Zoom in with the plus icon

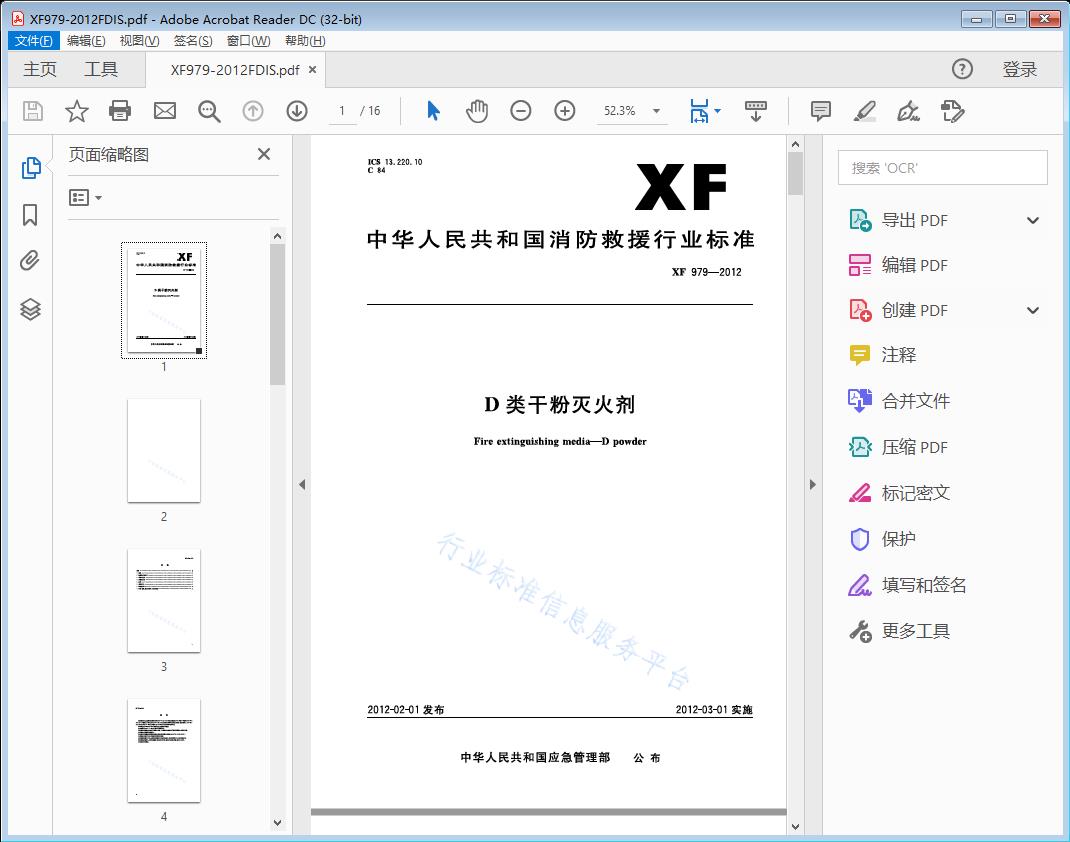pos(564,111)
